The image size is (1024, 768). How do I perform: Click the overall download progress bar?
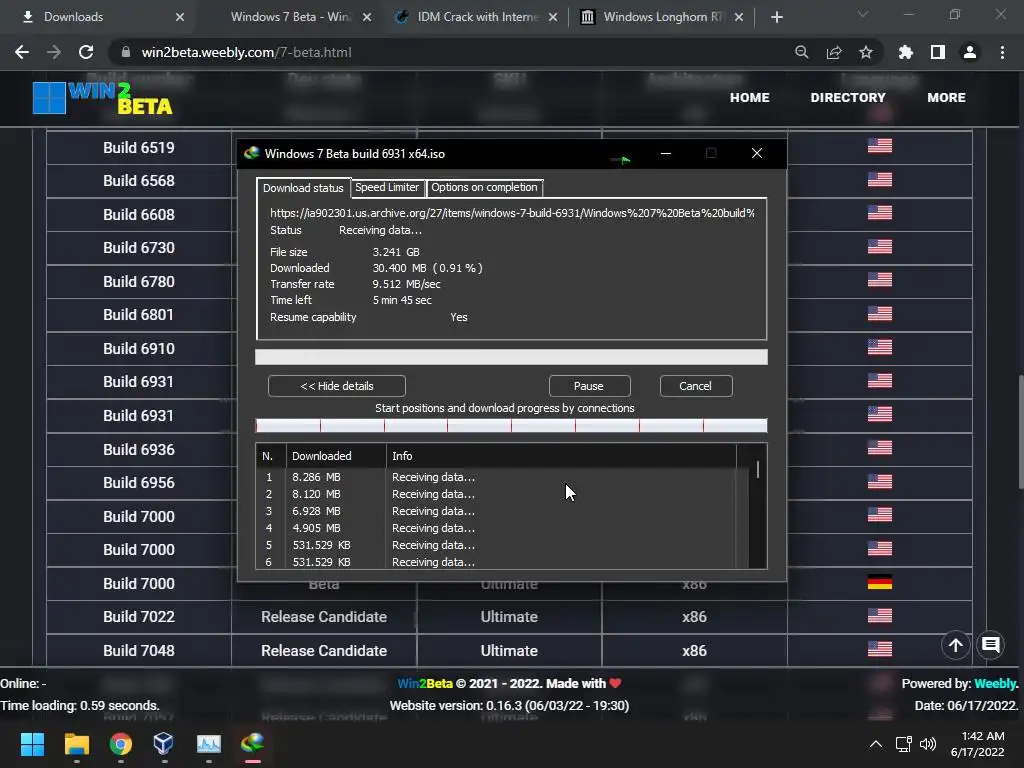point(511,357)
